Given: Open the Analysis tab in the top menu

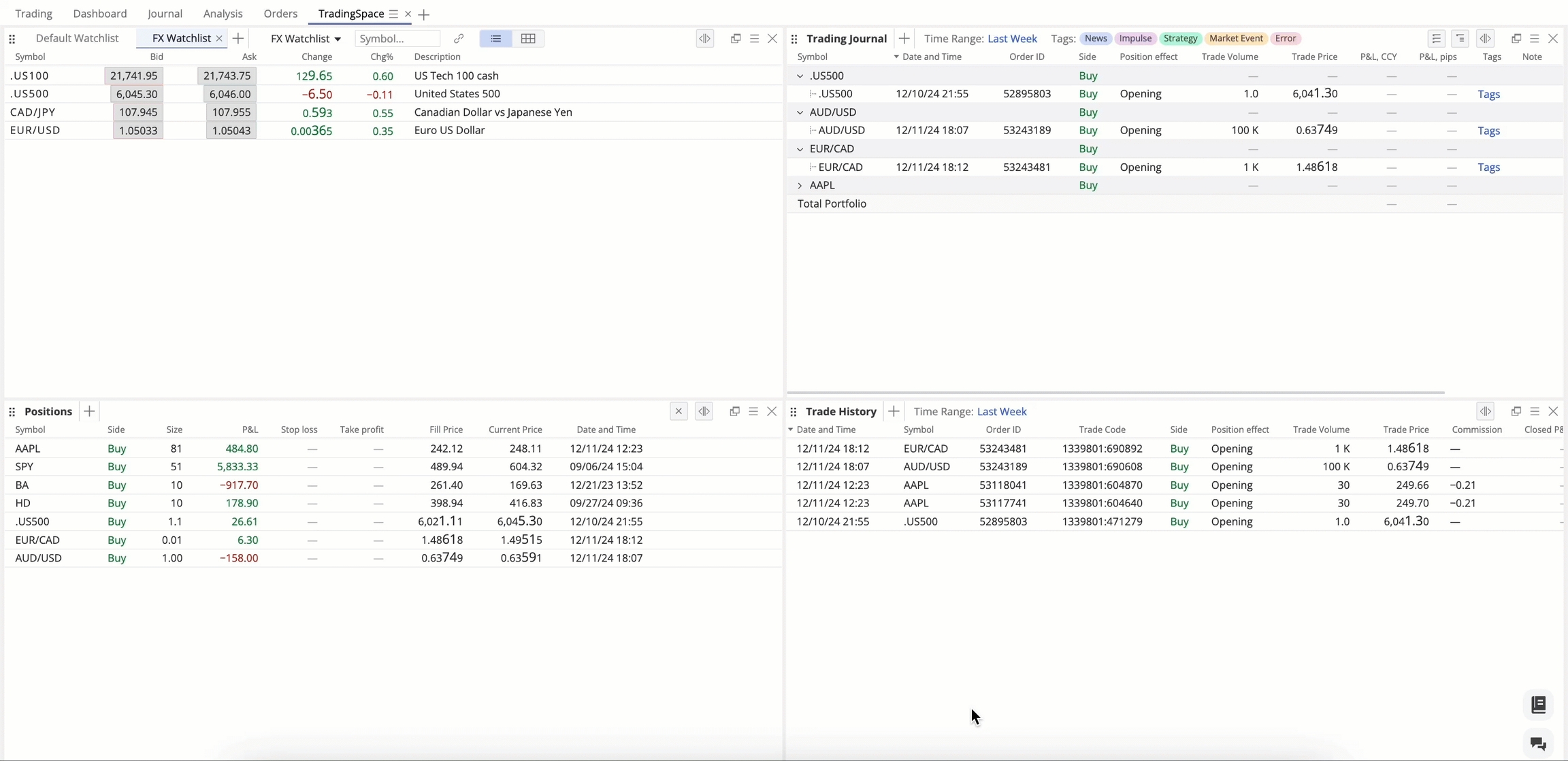Looking at the screenshot, I should (223, 14).
